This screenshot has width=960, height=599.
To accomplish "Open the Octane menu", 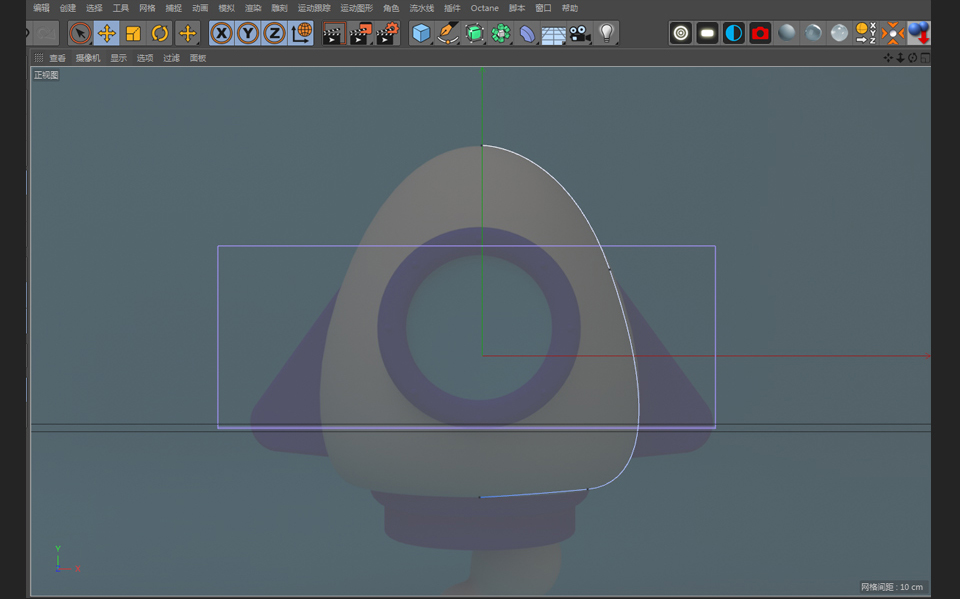I will pos(484,8).
